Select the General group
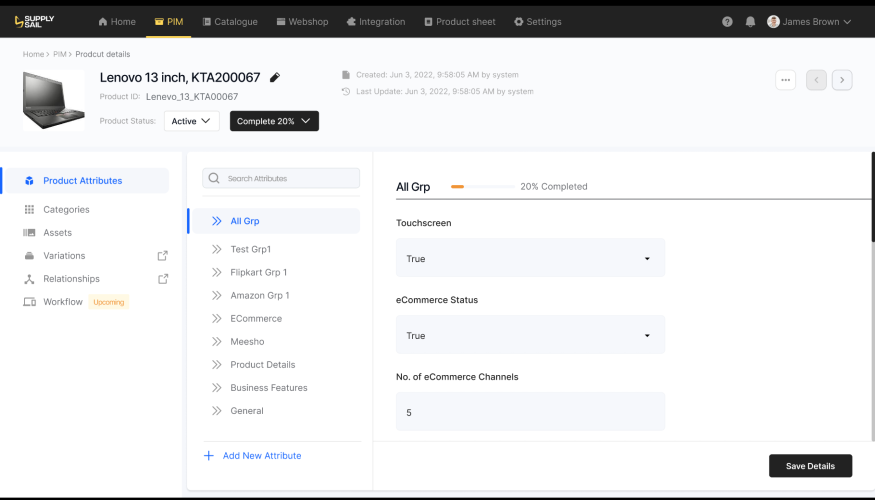The height and width of the screenshot is (500, 875). (x=247, y=411)
